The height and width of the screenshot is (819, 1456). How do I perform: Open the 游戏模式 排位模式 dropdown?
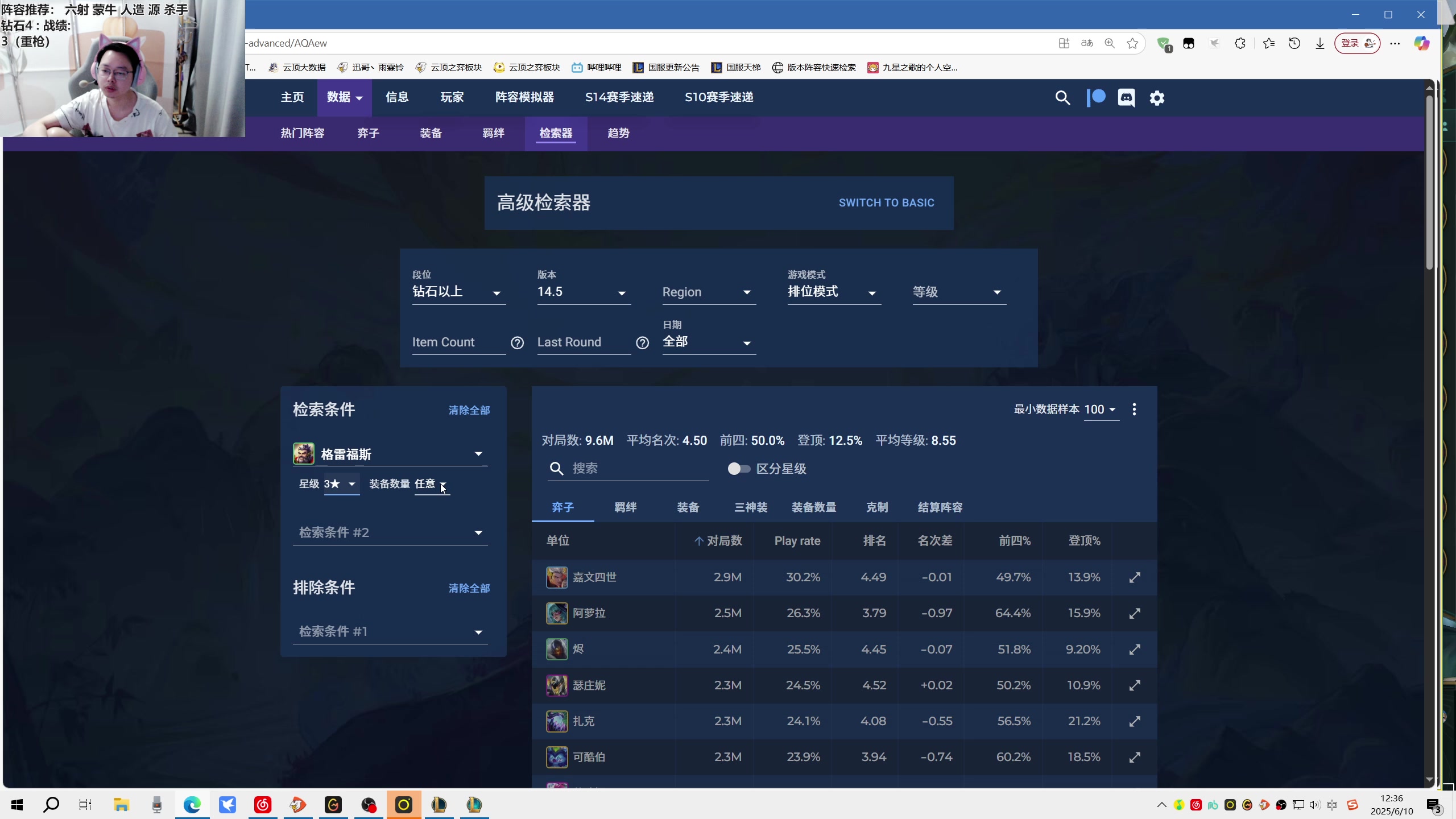834,292
